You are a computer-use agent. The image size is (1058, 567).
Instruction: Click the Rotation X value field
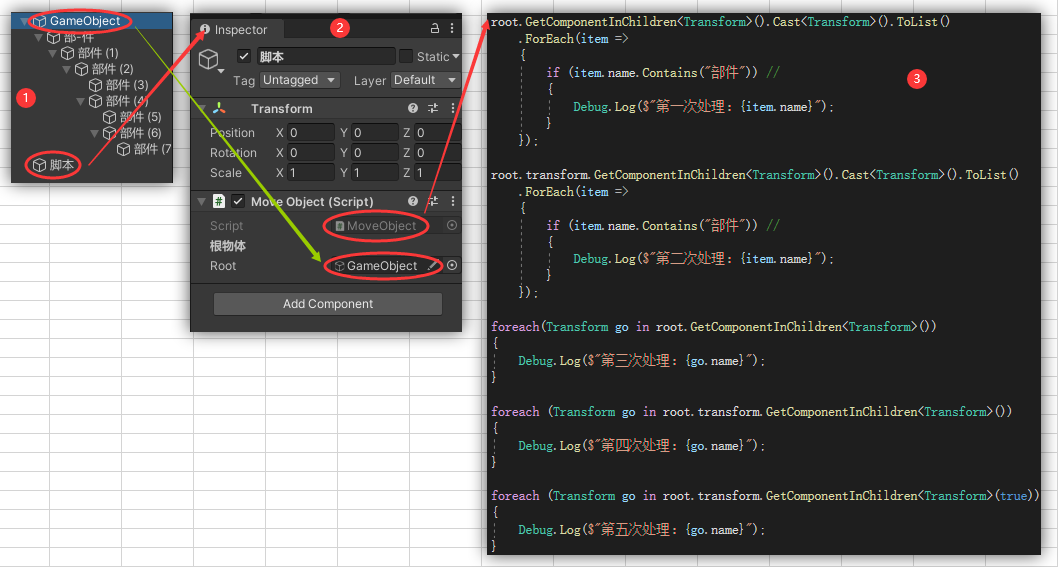click(311, 153)
